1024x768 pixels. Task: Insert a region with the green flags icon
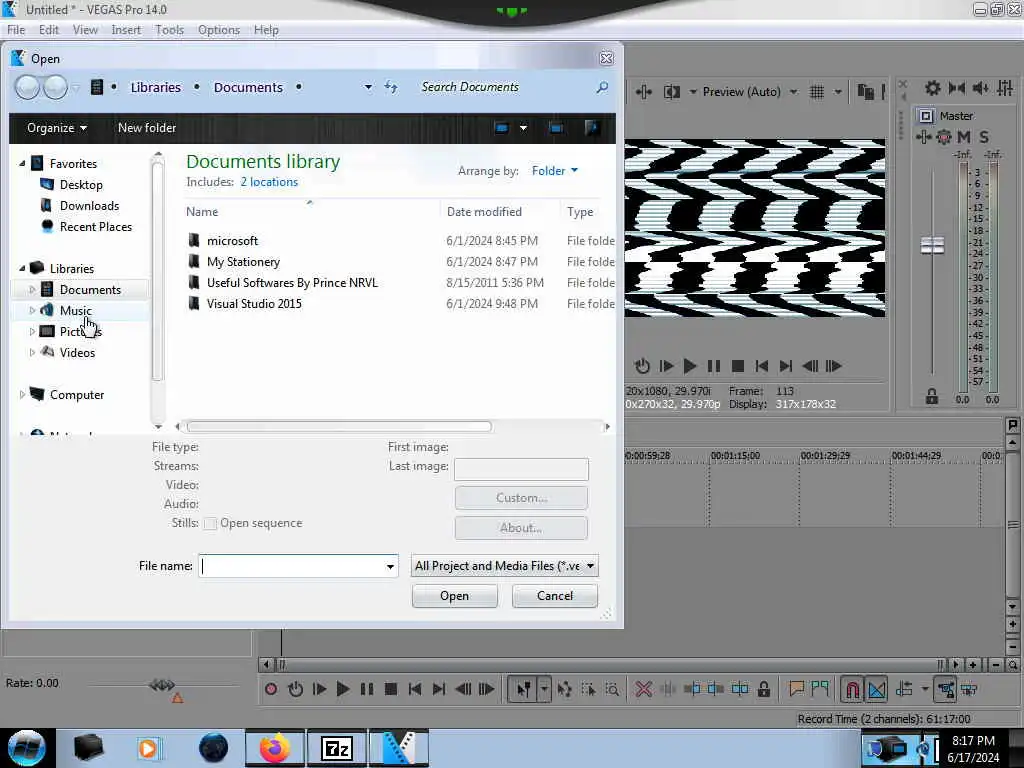pyautogui.click(x=820, y=688)
